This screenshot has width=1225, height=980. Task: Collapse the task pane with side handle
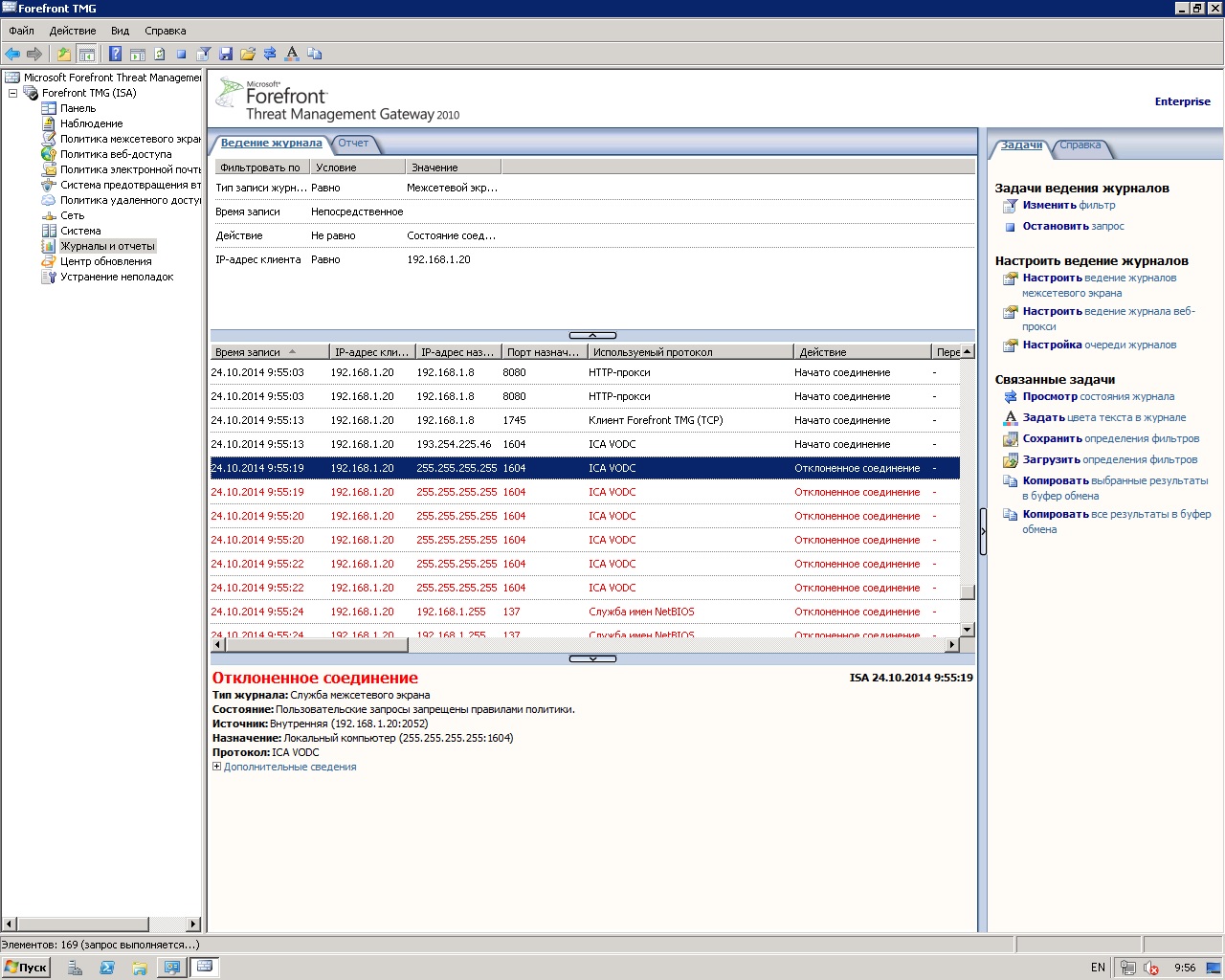983,531
